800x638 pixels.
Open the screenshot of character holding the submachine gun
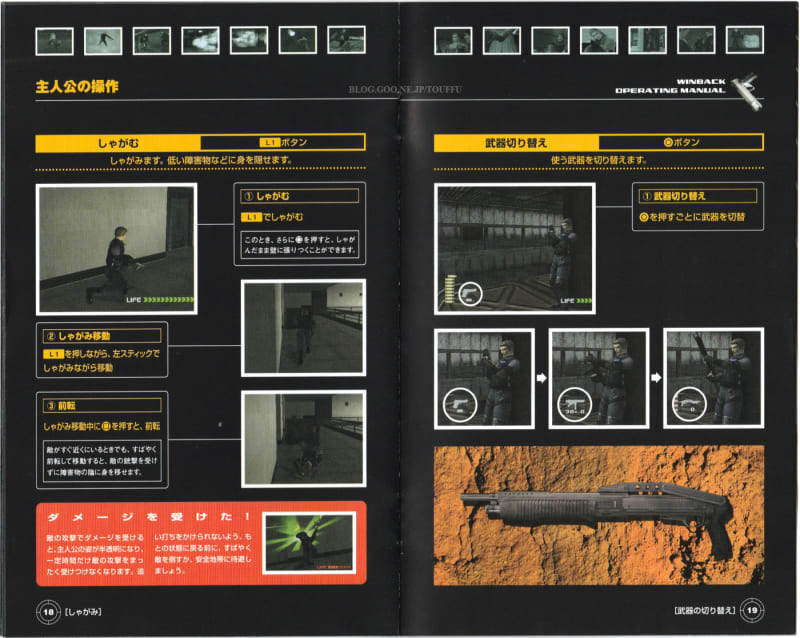pos(599,378)
